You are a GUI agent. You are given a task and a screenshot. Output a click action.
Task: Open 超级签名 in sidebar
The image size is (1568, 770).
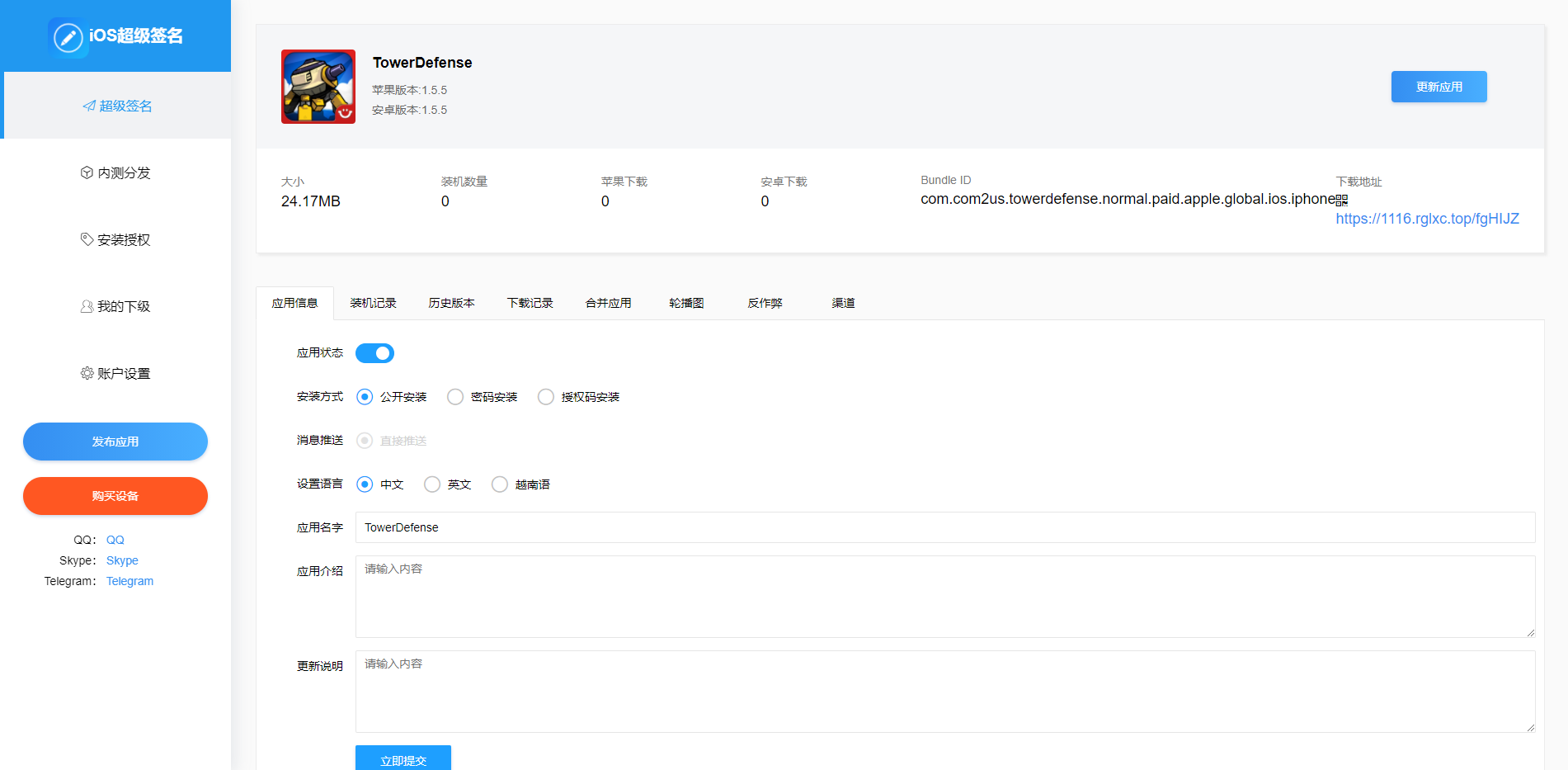click(x=117, y=106)
